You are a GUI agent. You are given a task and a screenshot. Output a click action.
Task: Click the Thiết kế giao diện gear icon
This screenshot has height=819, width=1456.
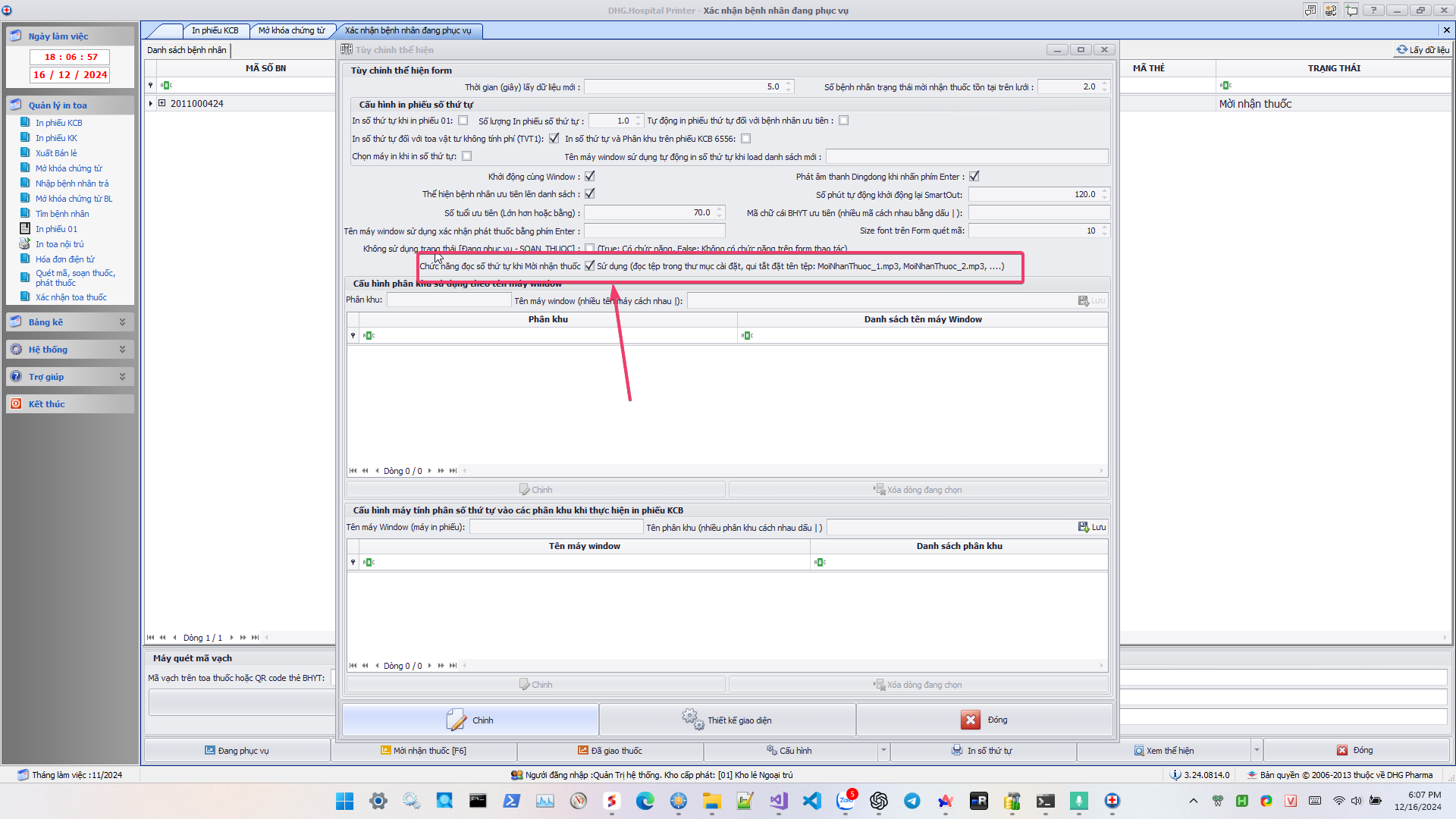coord(692,719)
